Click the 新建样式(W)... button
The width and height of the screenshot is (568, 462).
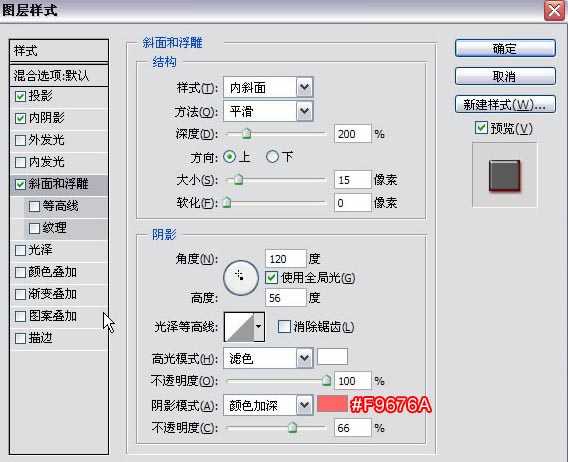505,104
